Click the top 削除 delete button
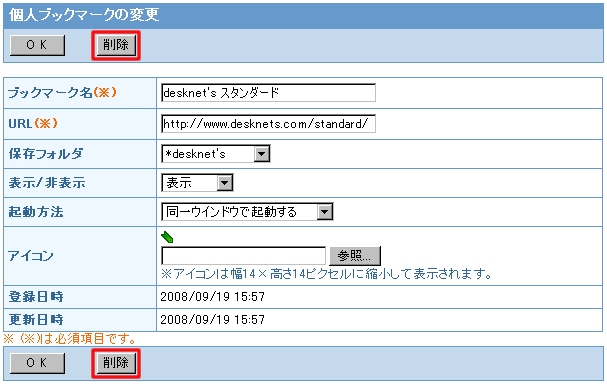The width and height of the screenshot is (607, 384). (x=116, y=45)
